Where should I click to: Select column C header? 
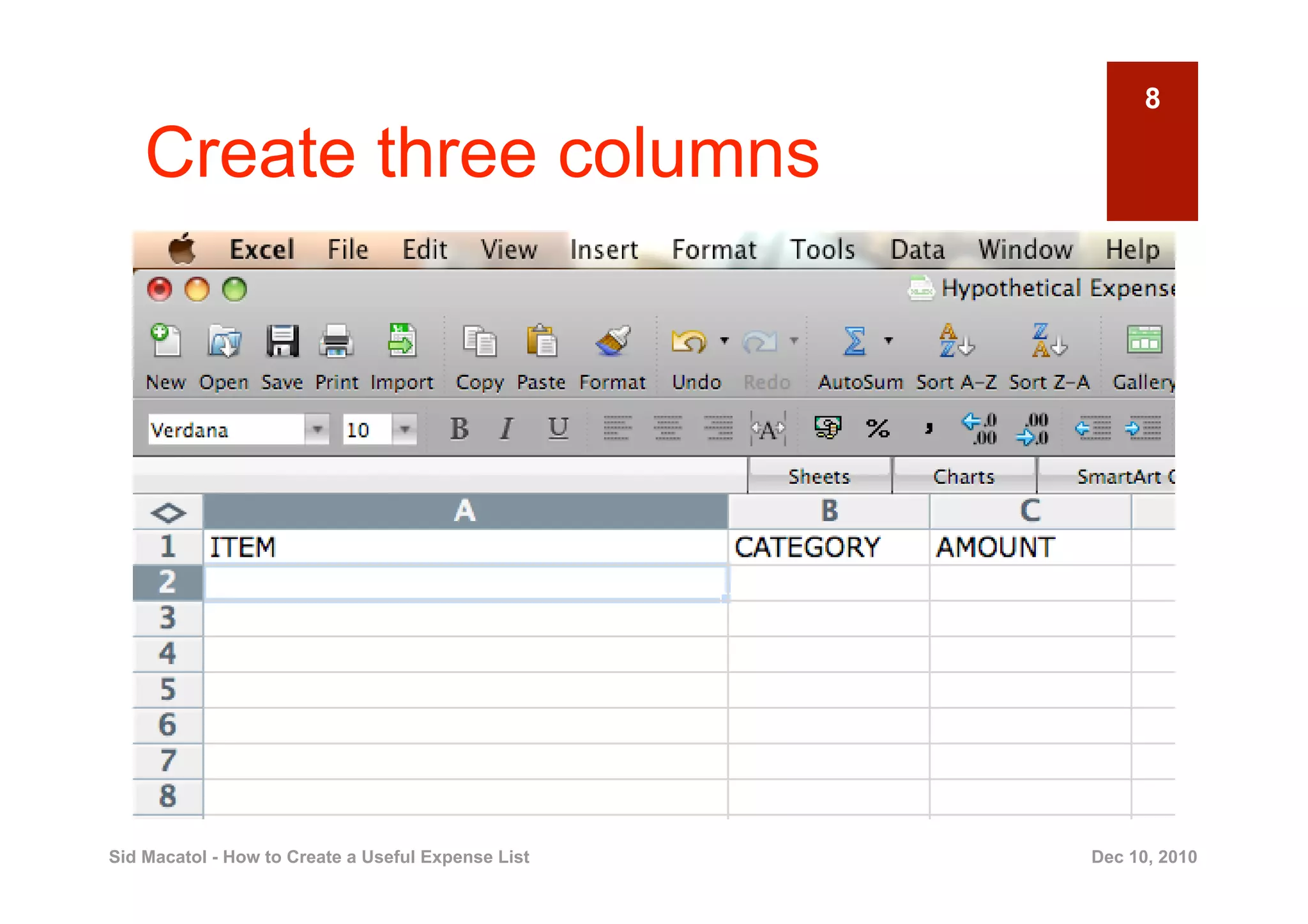coord(1030,511)
